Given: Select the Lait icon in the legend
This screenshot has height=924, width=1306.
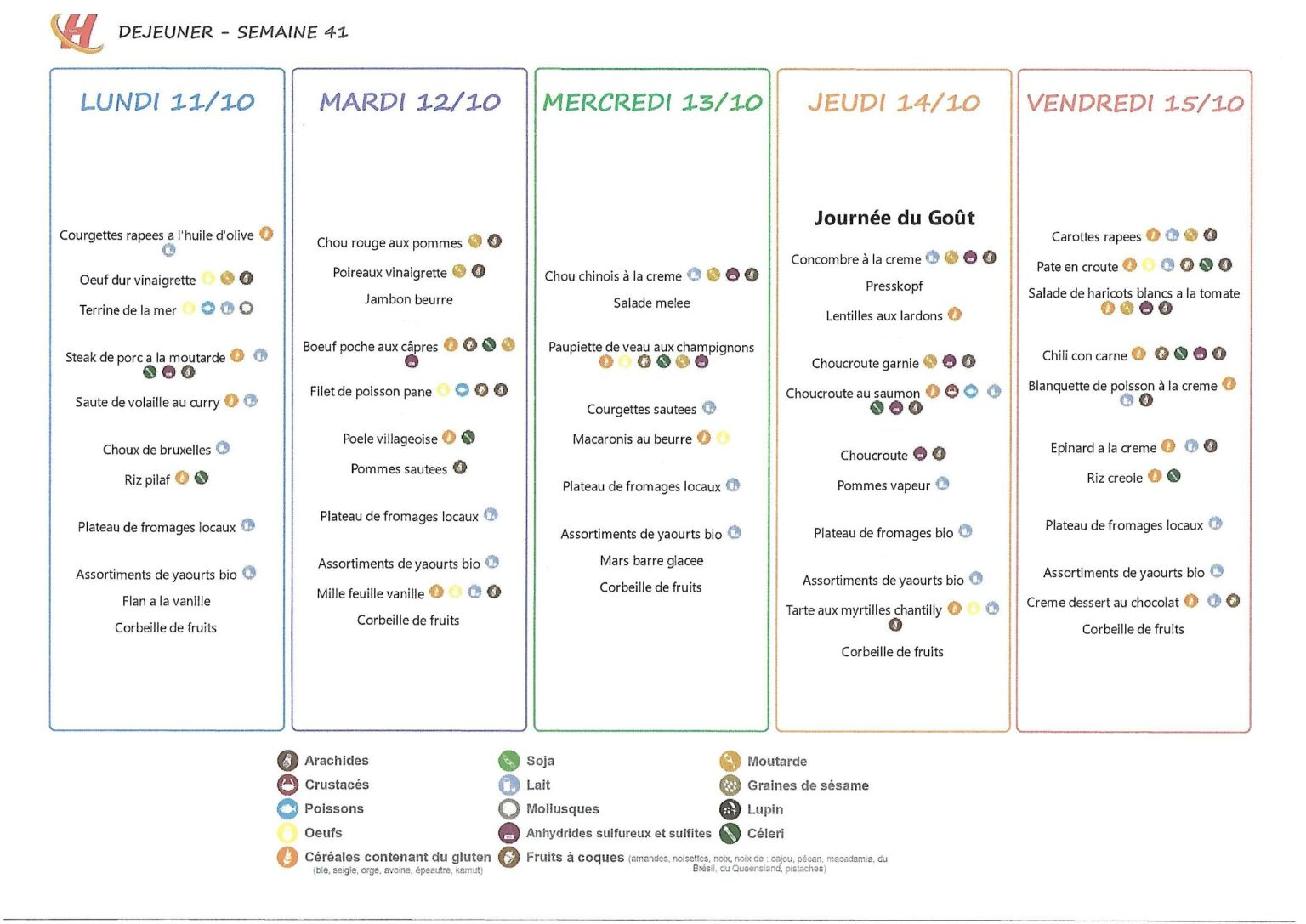Looking at the screenshot, I should [508, 785].
